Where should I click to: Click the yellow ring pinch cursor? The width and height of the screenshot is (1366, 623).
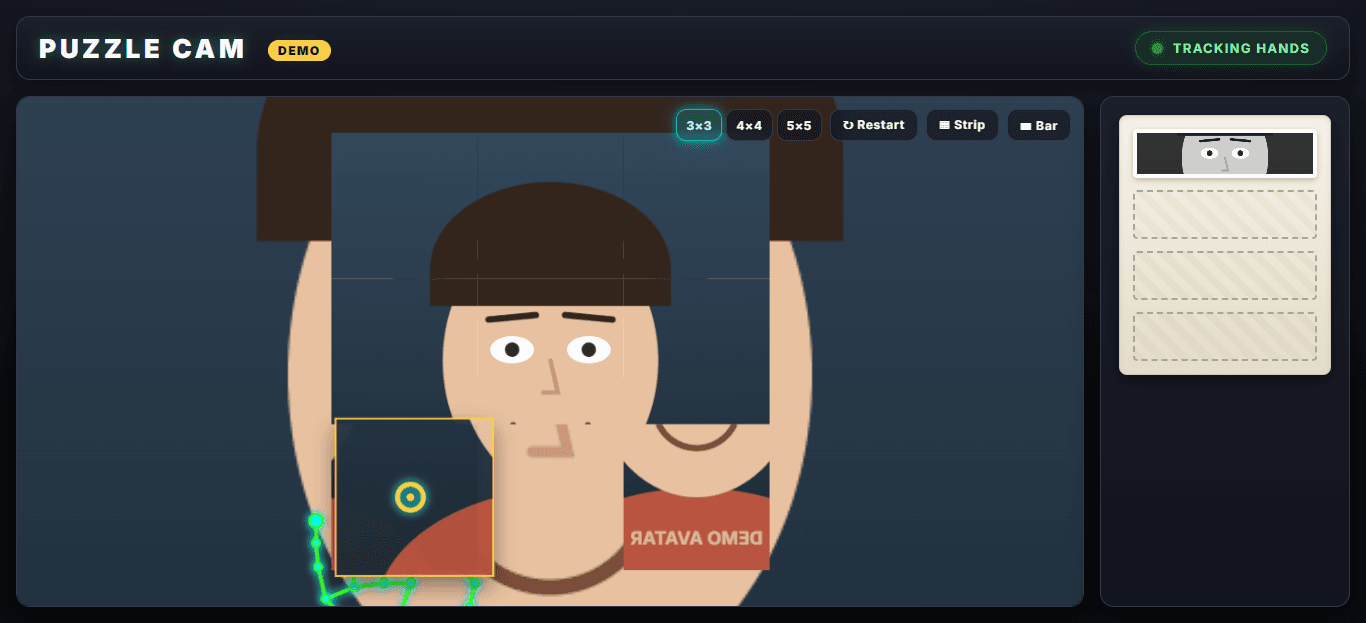click(410, 497)
